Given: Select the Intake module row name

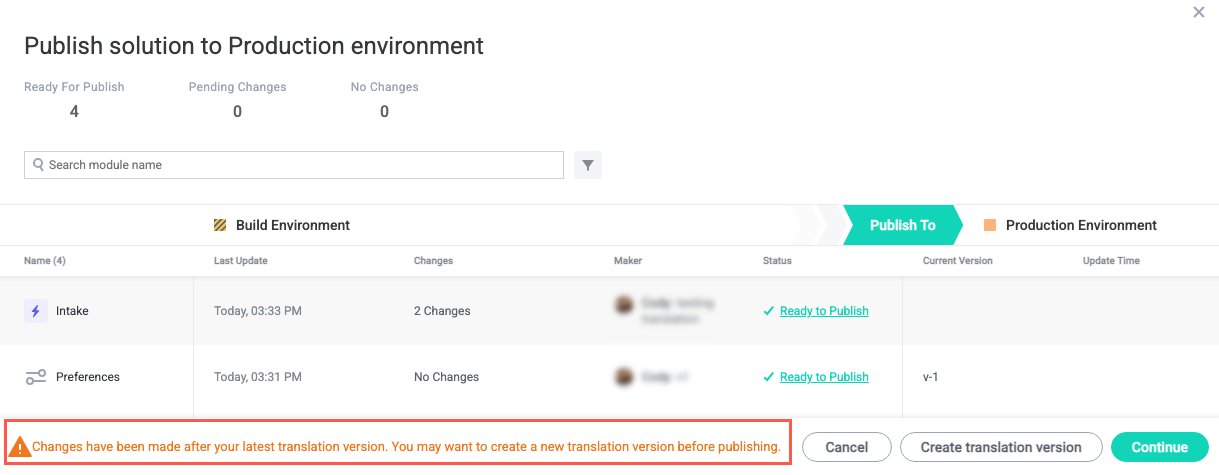Looking at the screenshot, I should click(x=72, y=311).
